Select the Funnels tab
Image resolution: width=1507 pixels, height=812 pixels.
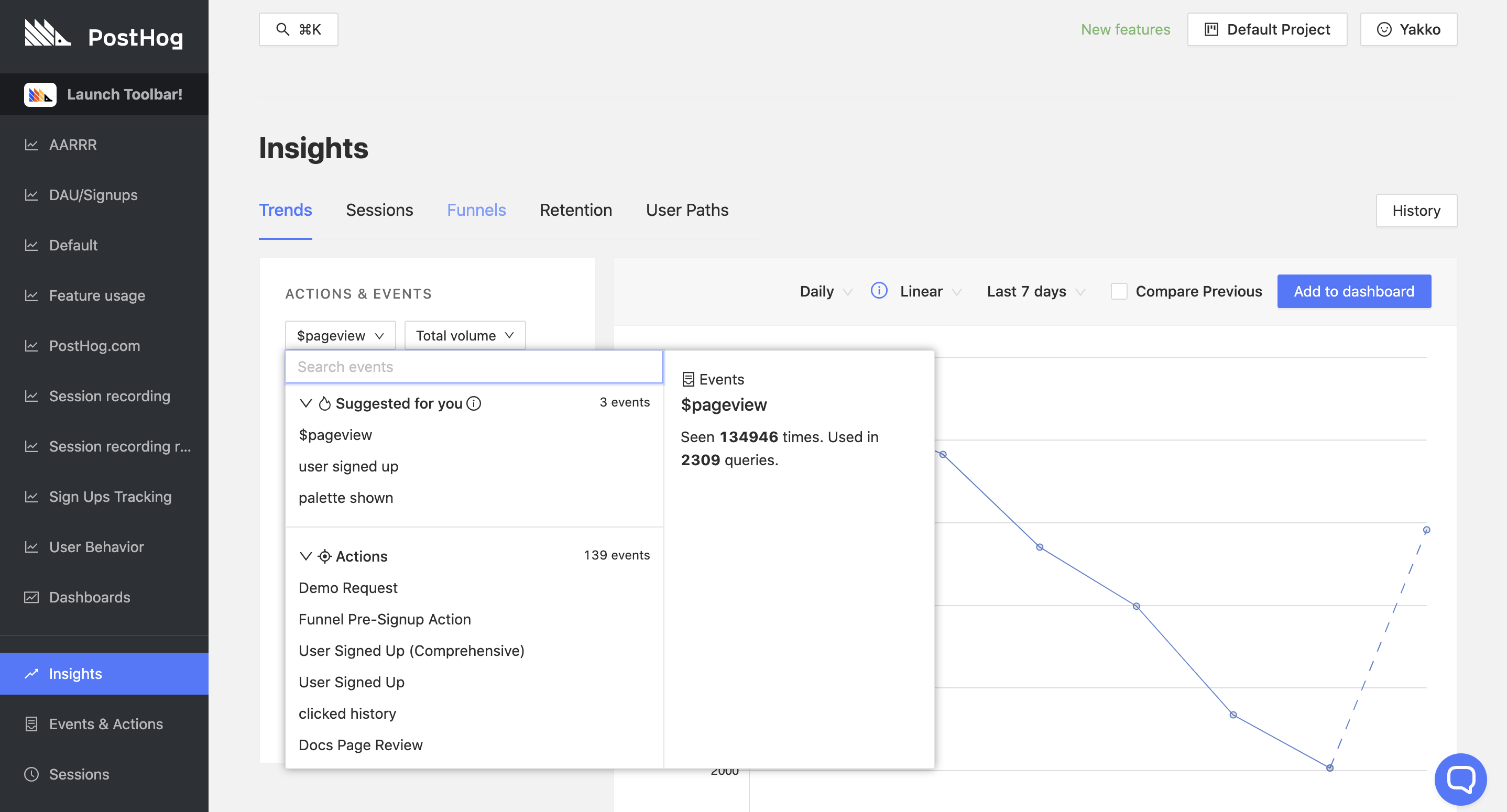(476, 210)
